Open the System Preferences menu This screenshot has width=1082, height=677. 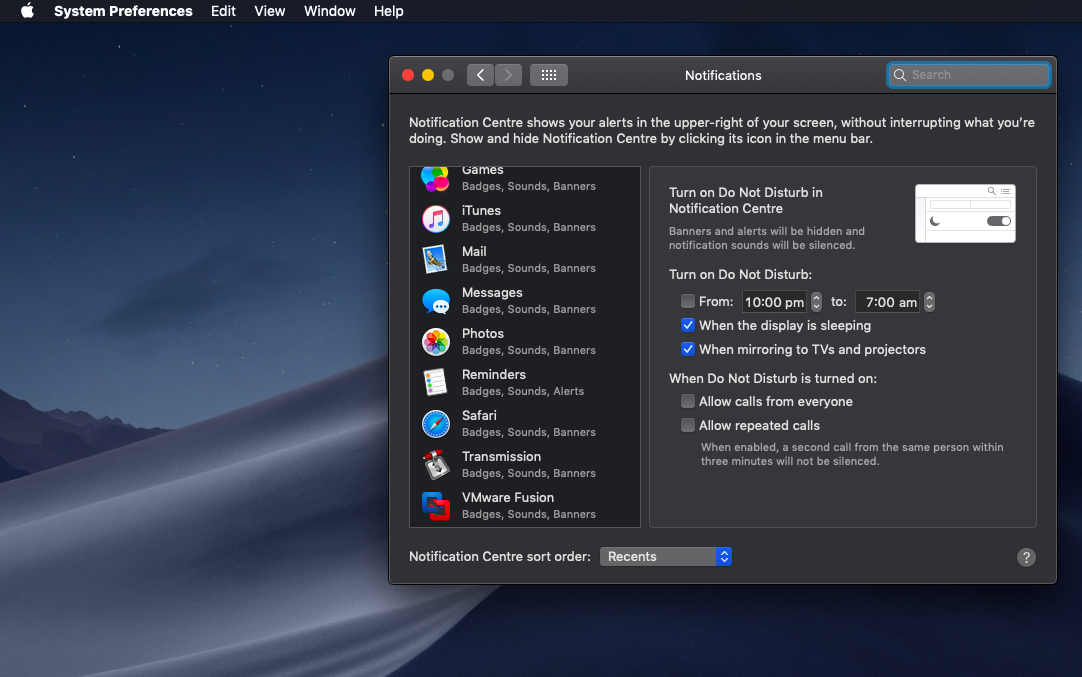[123, 11]
